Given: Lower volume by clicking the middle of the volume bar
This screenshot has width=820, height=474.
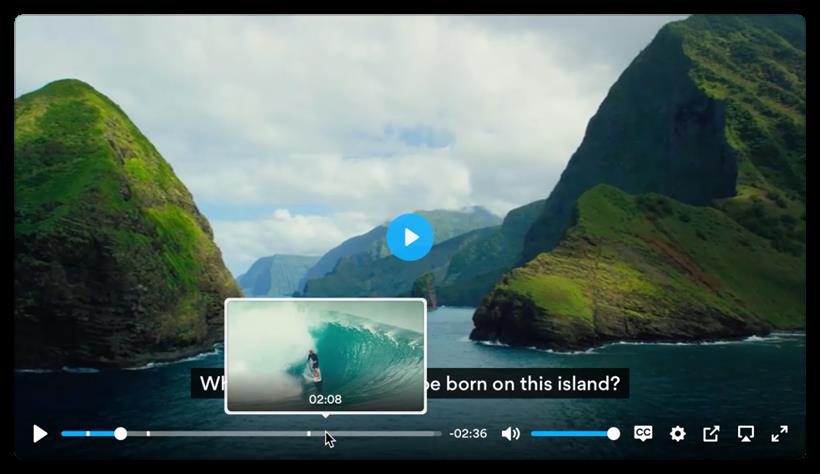Looking at the screenshot, I should pos(572,434).
